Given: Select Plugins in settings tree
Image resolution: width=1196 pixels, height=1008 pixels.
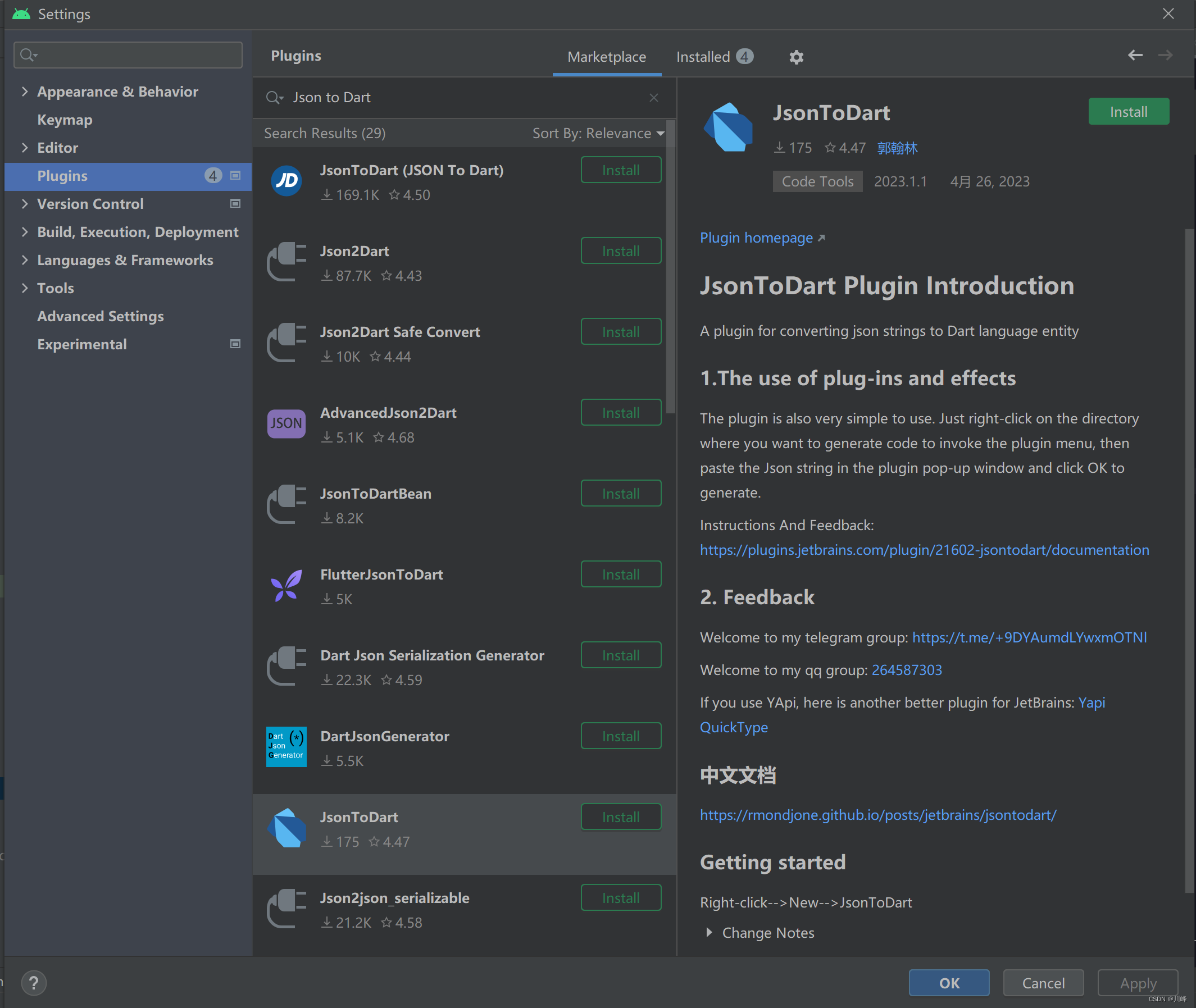Looking at the screenshot, I should click(x=128, y=176).
